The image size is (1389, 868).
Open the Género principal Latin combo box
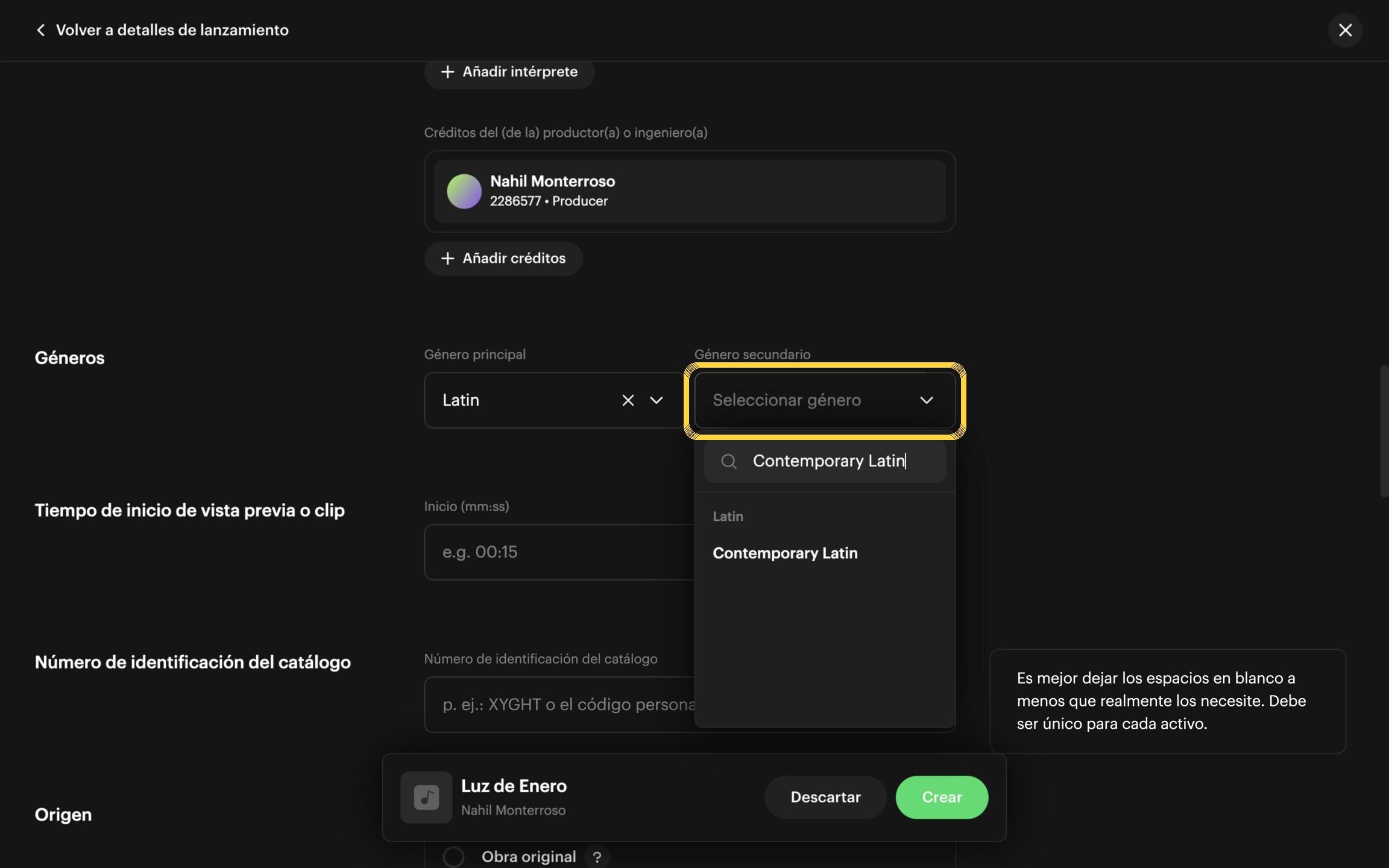554,400
